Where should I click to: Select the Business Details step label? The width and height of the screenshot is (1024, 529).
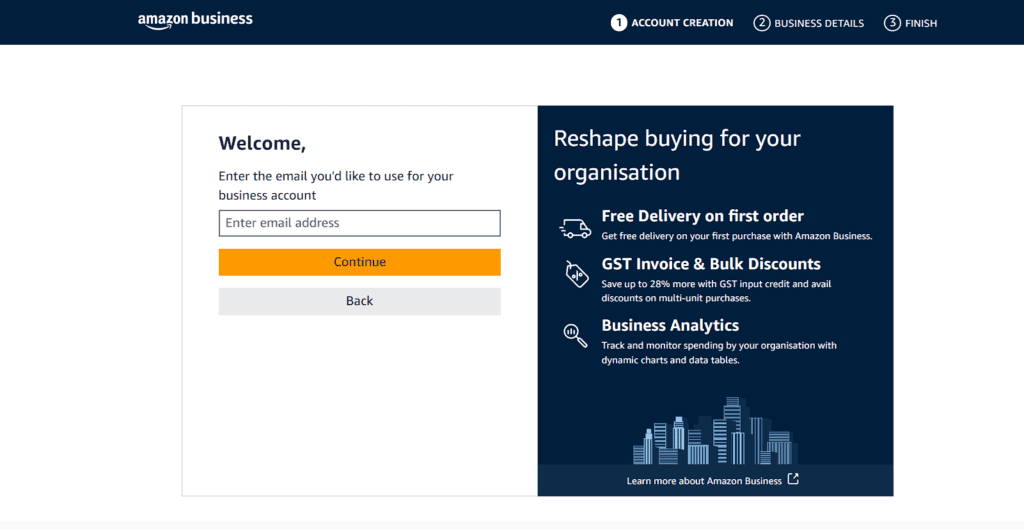click(x=819, y=23)
